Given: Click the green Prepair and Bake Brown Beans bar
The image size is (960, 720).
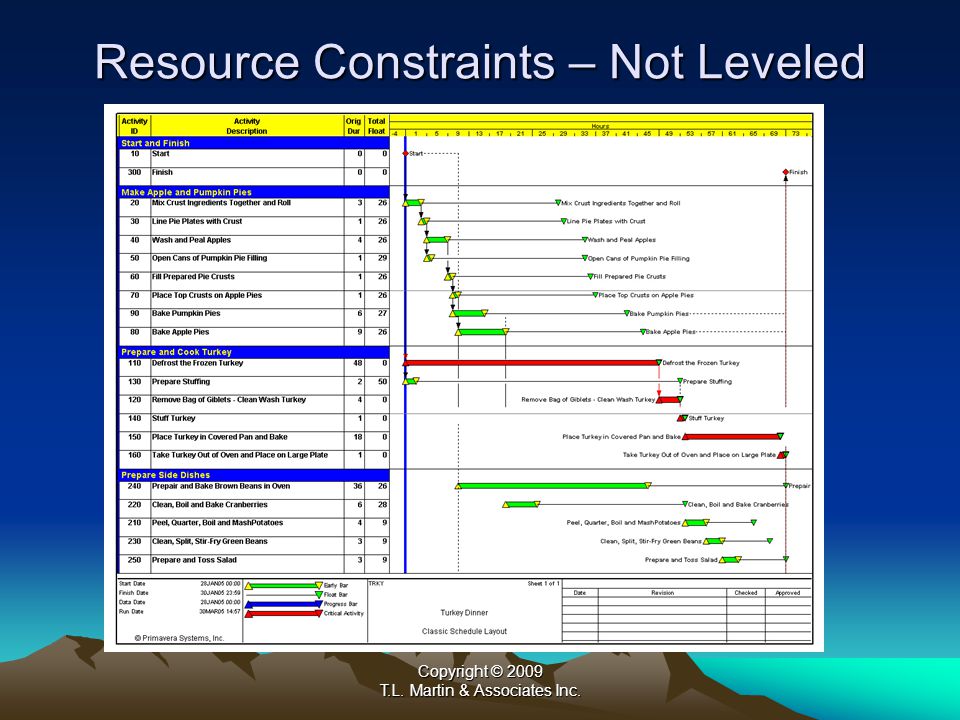Looking at the screenshot, I should 553,486.
